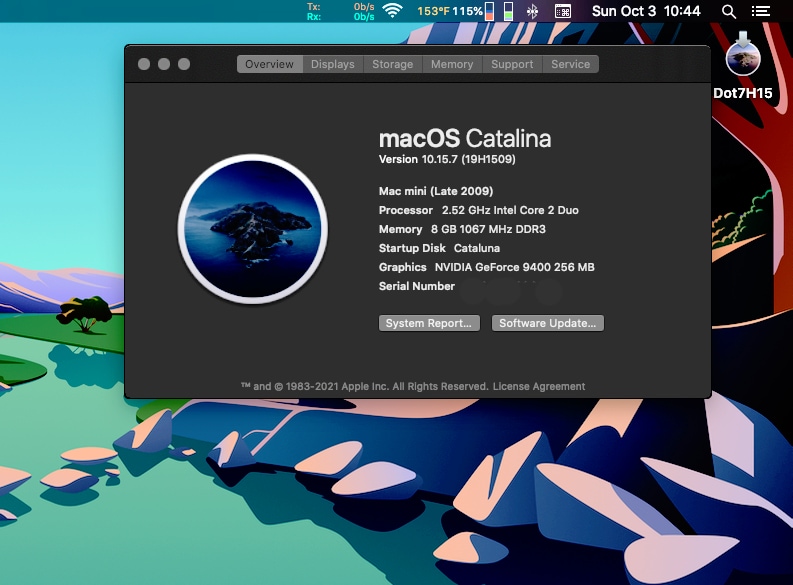The image size is (793, 585).
Task: Open the Service tab
Action: (x=570, y=64)
